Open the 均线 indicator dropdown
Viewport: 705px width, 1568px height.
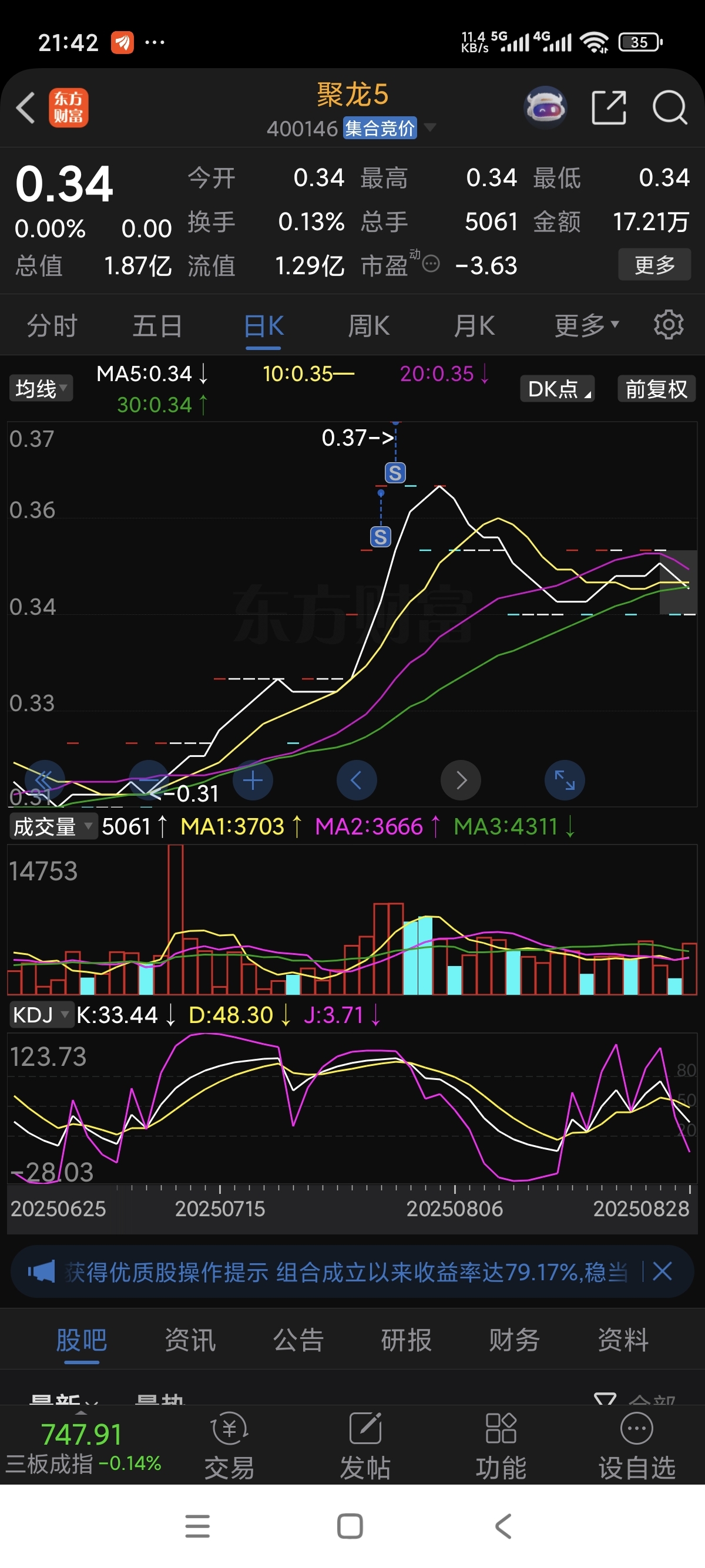[41, 388]
